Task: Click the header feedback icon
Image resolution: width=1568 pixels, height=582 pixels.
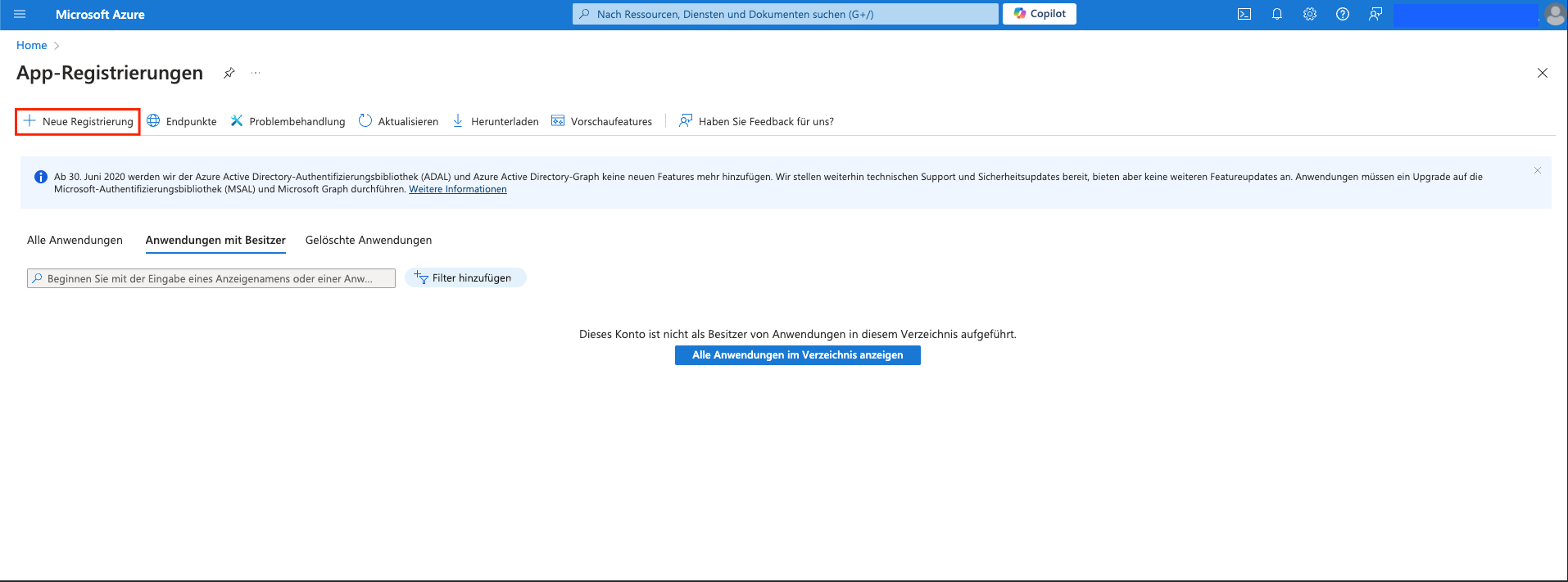Action: tap(1375, 14)
